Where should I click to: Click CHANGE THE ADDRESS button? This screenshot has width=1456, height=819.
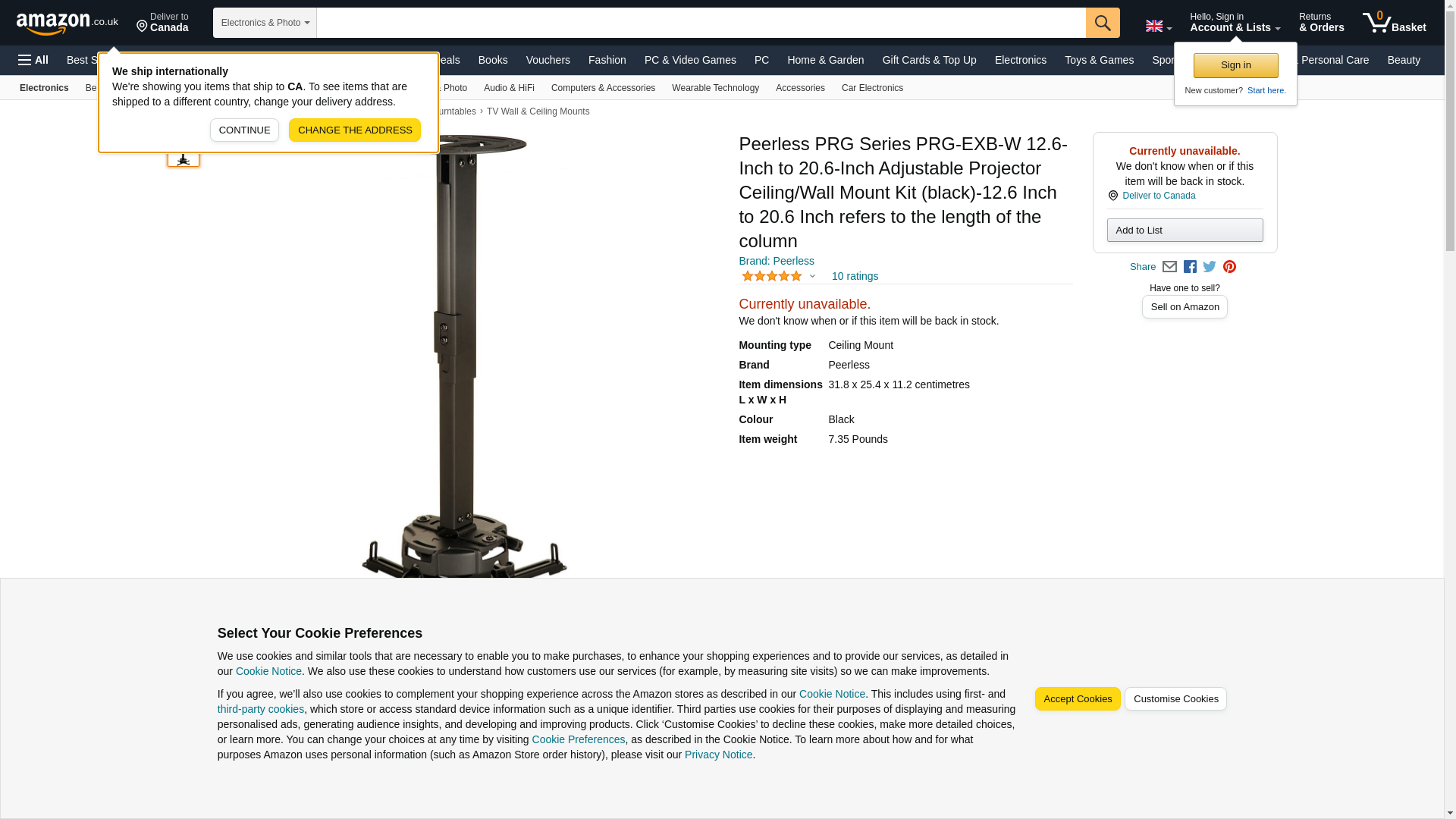355,130
